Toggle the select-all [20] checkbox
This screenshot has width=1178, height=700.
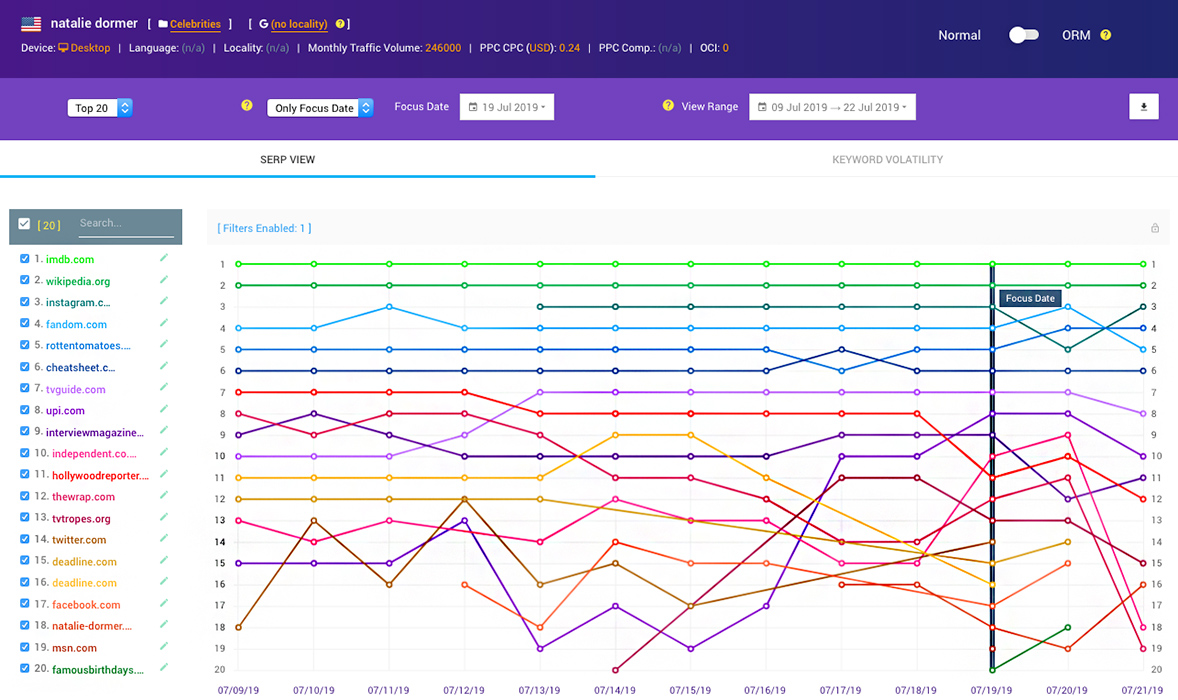[x=25, y=224]
